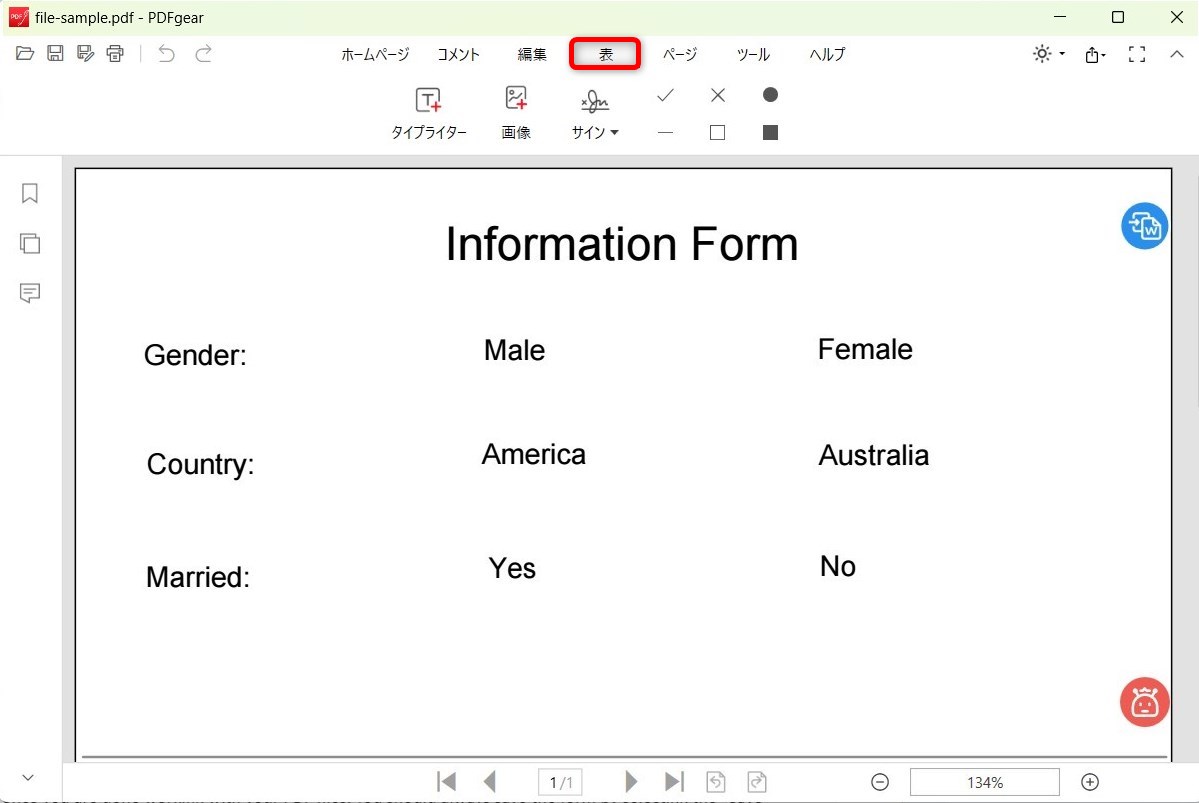The height and width of the screenshot is (803, 1199).
Task: Pick the filled black square swatch
Action: click(x=769, y=131)
